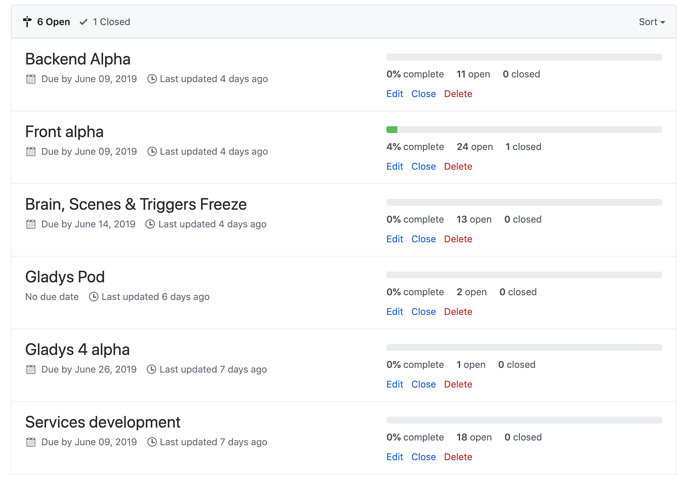Show the 1 Closed milestones tab
The height and width of the screenshot is (488, 690).
105,22
